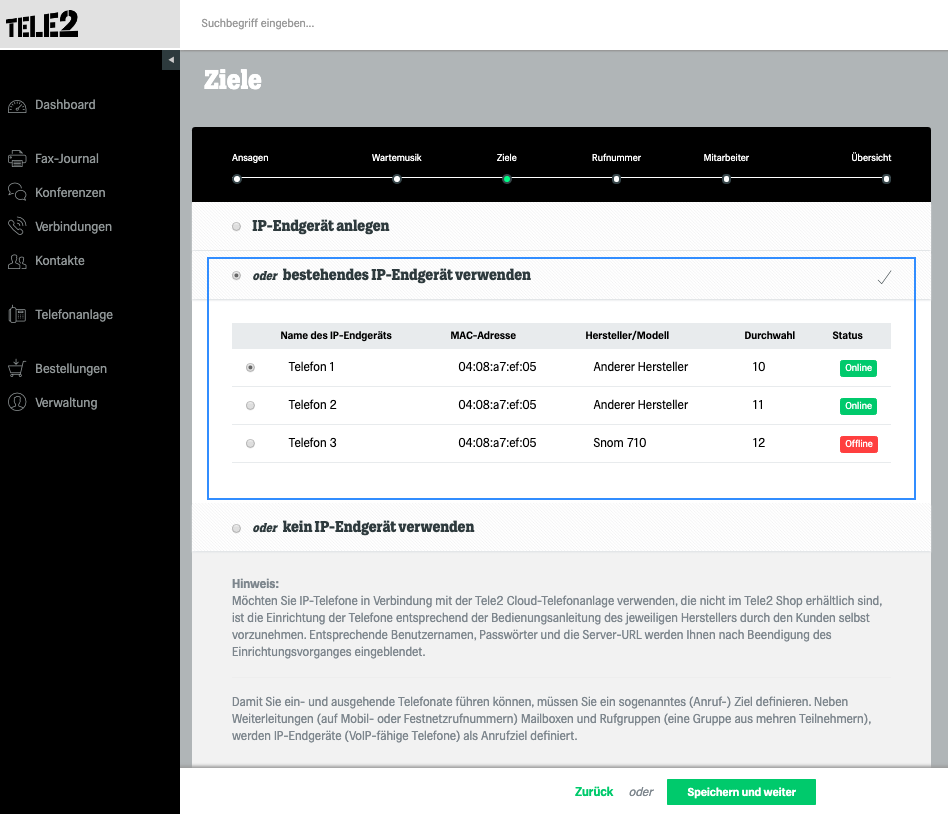Click the MAC-Adresse column header
The image size is (948, 814).
(x=483, y=336)
